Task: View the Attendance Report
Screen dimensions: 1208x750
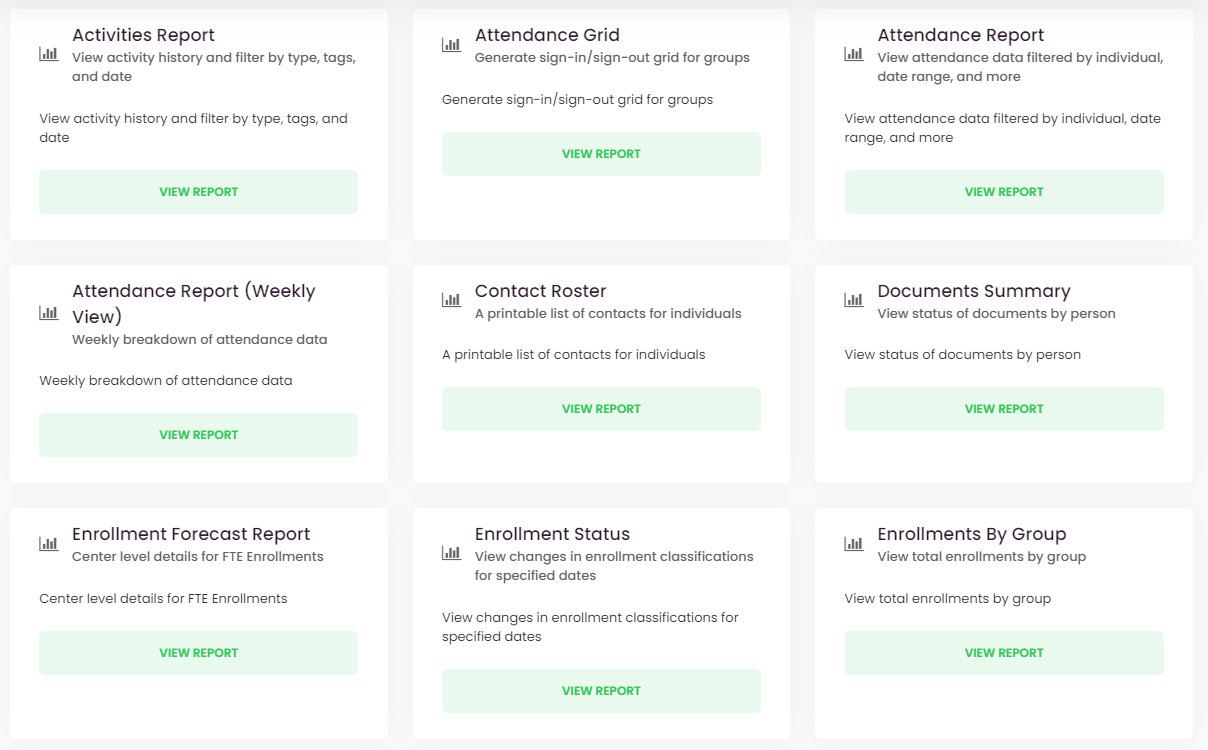Action: pyautogui.click(x=1004, y=192)
